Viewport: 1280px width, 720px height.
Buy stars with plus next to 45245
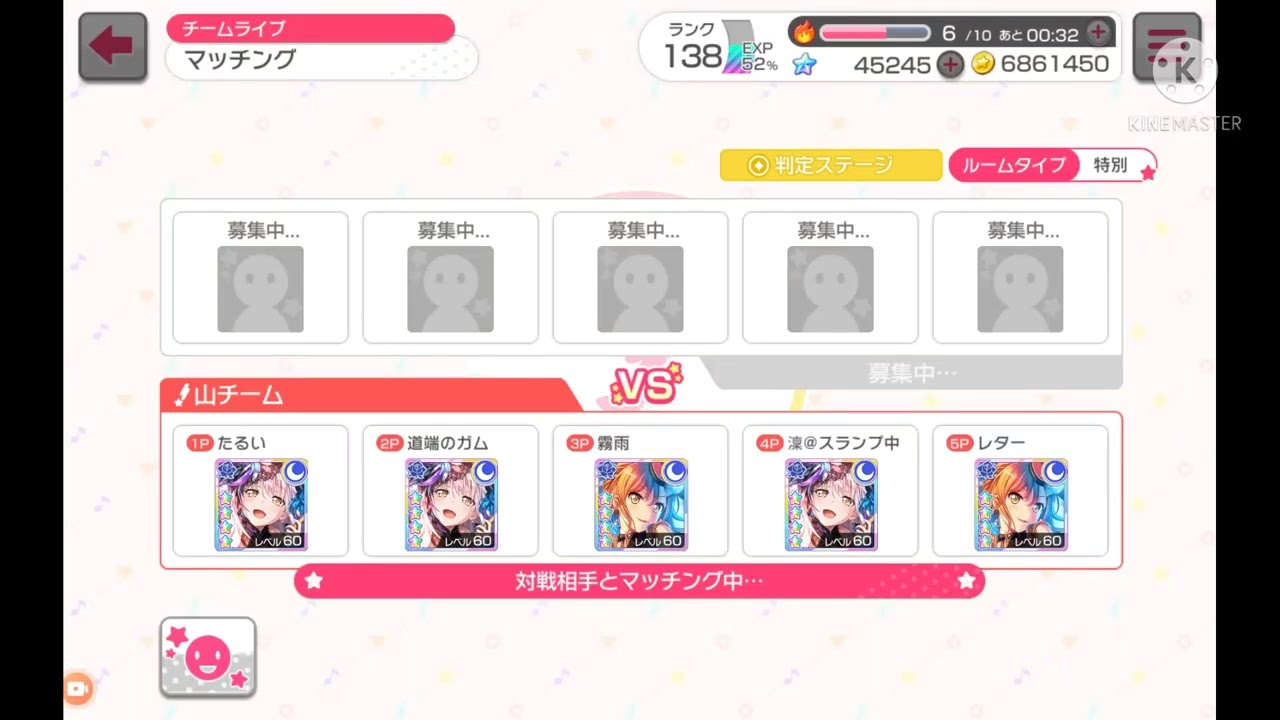[949, 65]
